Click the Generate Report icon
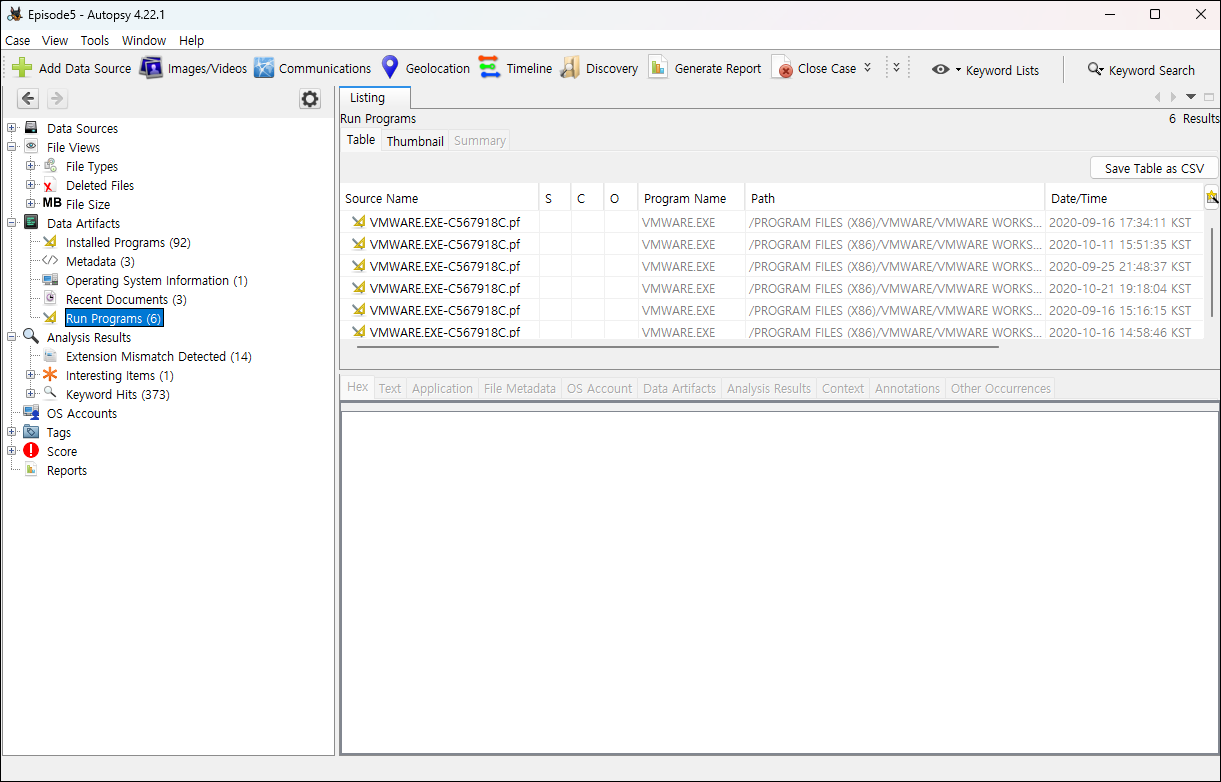 tap(658, 68)
